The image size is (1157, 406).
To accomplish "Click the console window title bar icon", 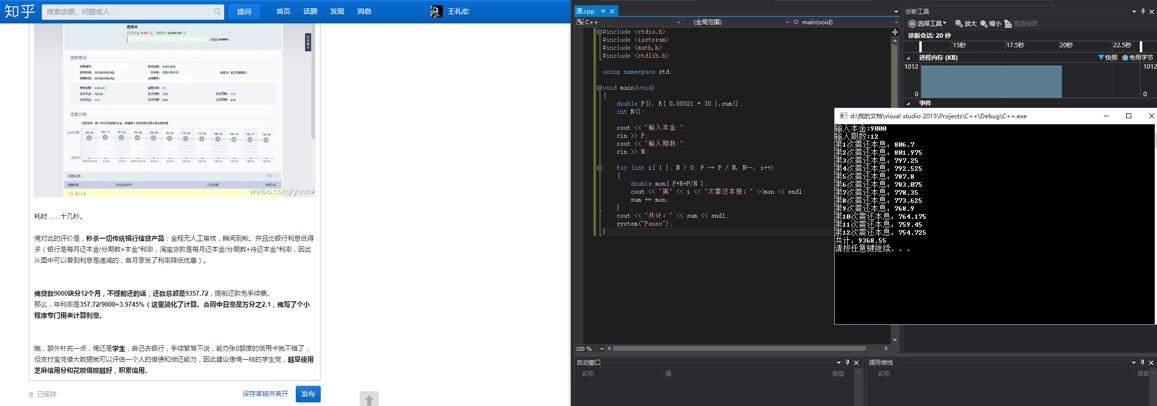I will pos(842,116).
